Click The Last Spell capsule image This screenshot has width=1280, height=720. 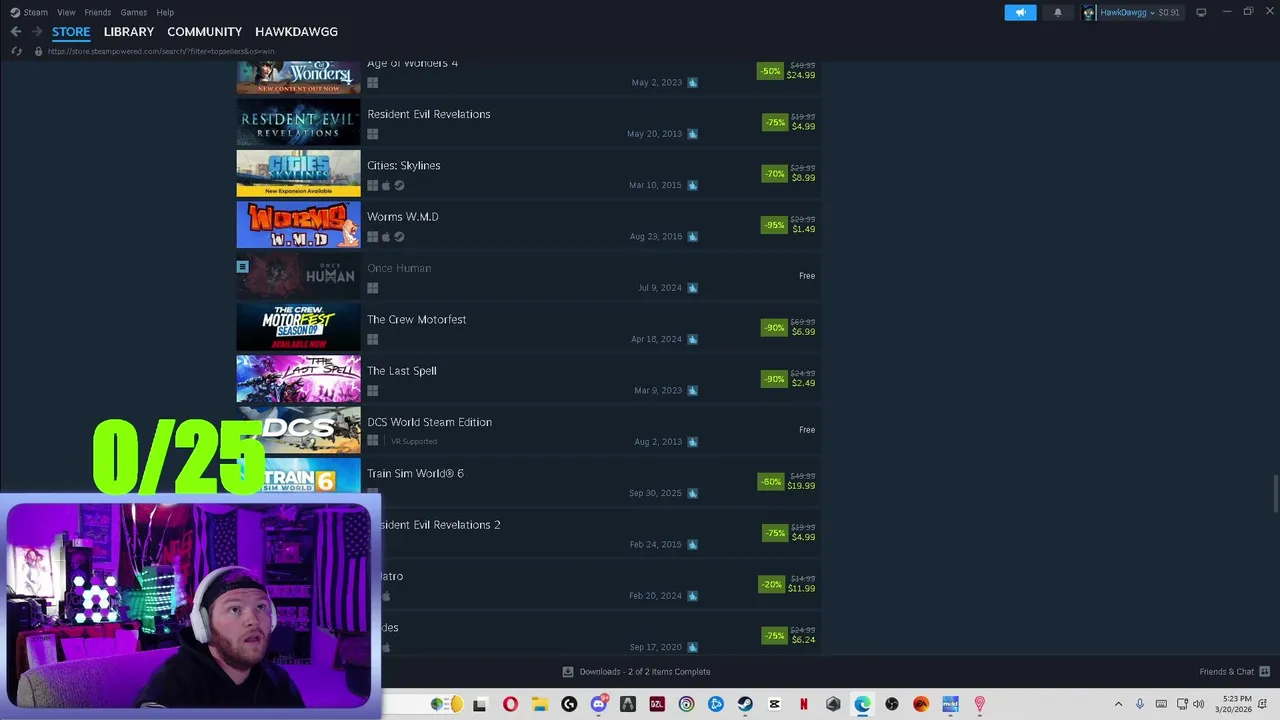(298, 379)
